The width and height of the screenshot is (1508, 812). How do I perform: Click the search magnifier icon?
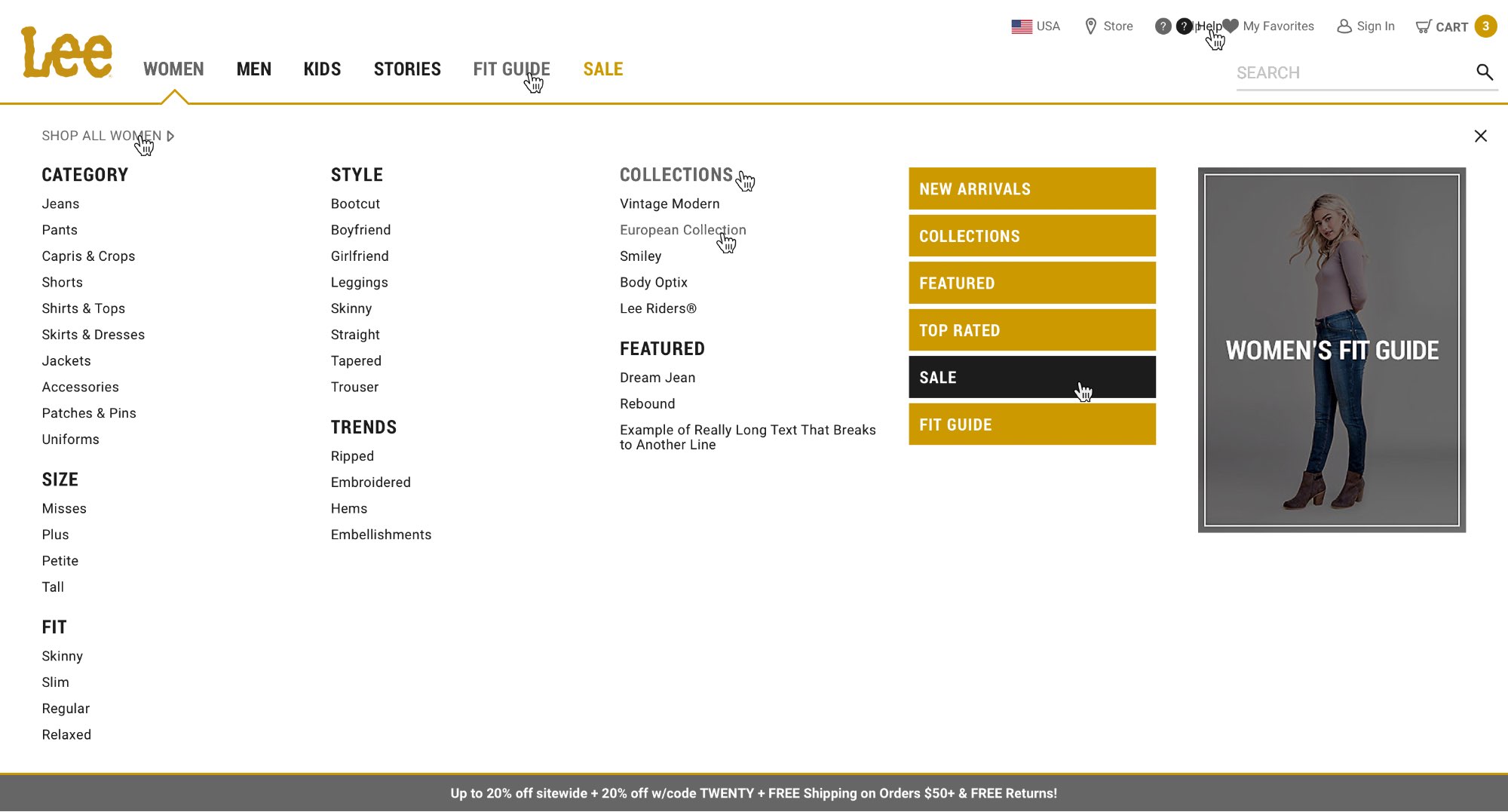pyautogui.click(x=1484, y=72)
